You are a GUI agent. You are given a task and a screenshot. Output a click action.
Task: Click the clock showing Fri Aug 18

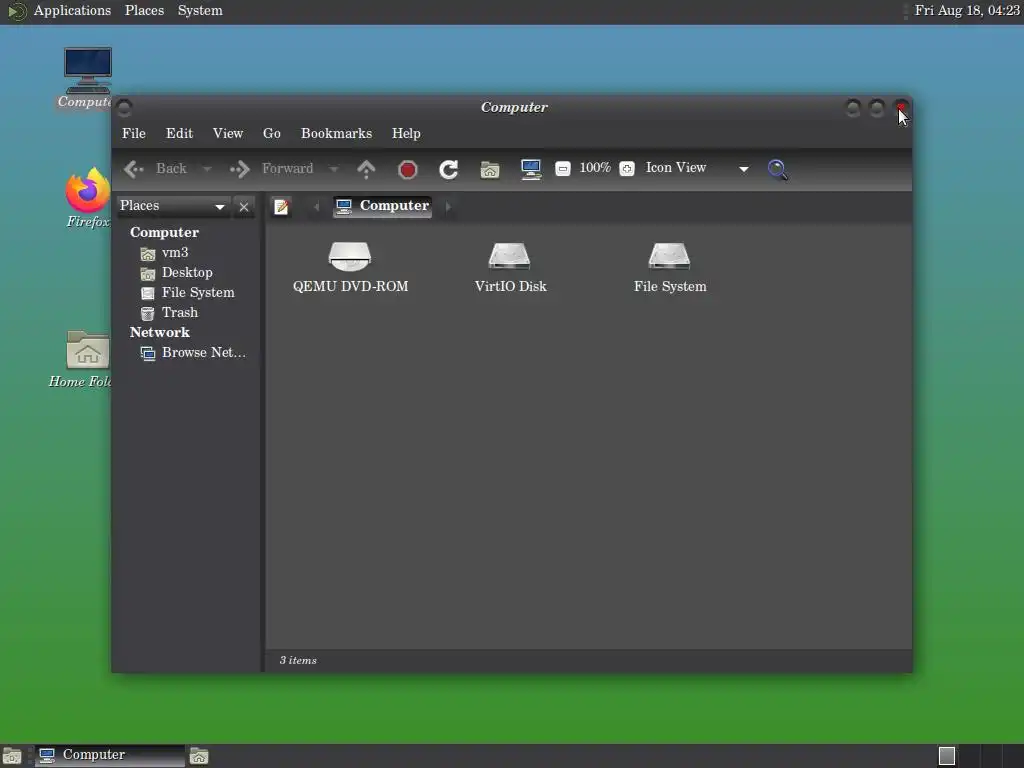click(x=967, y=10)
